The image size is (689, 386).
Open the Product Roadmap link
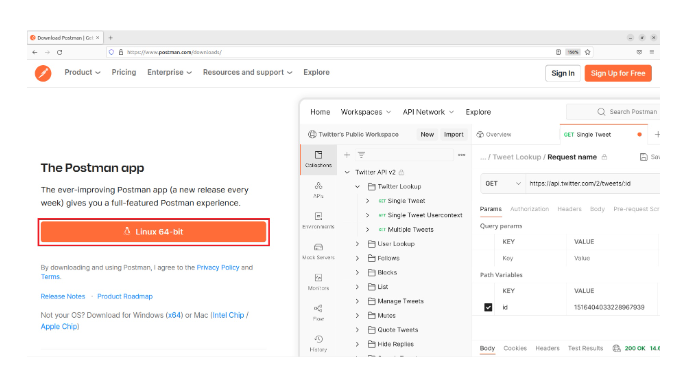125,296
